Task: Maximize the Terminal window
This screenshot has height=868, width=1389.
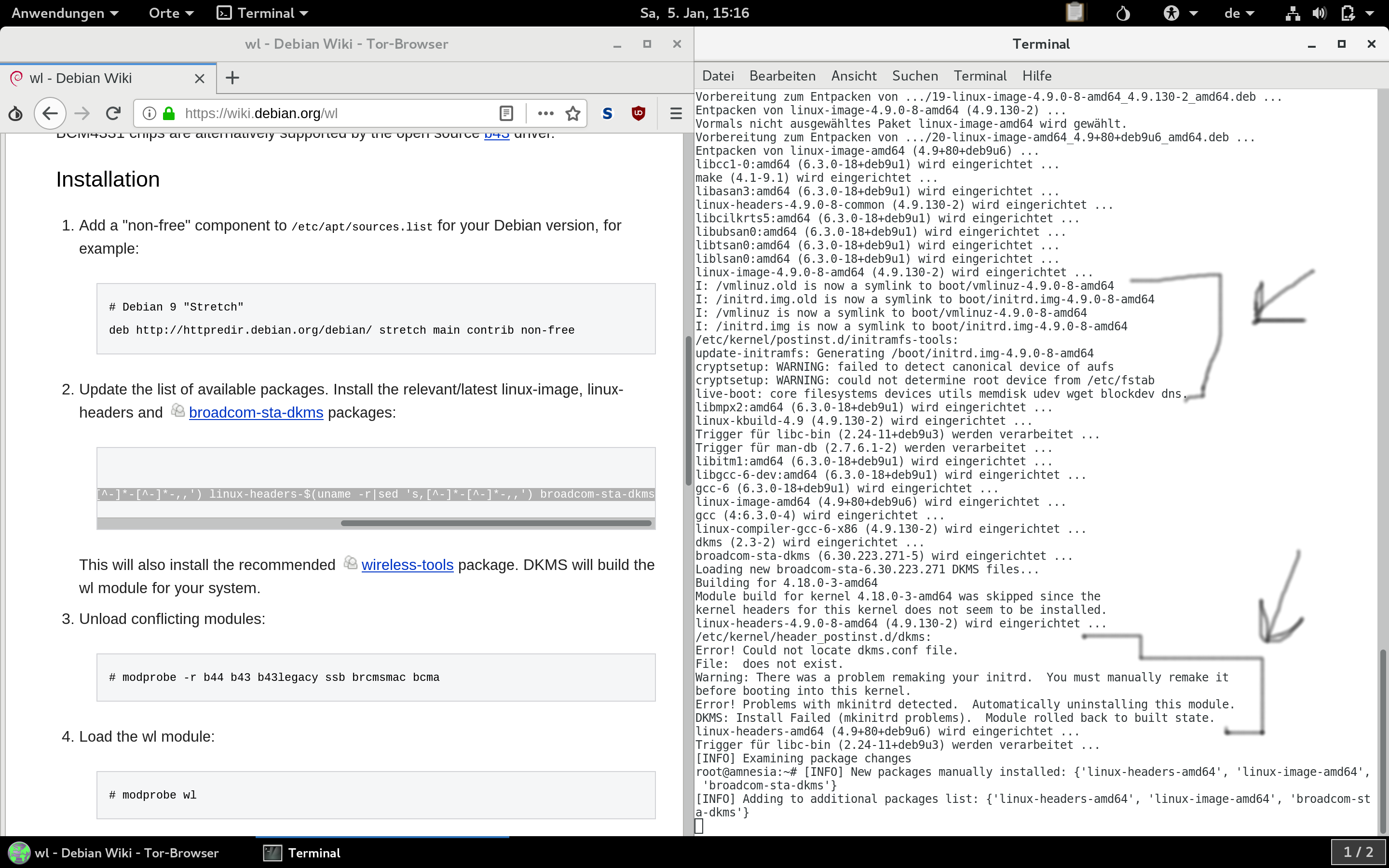Action: (x=1341, y=44)
